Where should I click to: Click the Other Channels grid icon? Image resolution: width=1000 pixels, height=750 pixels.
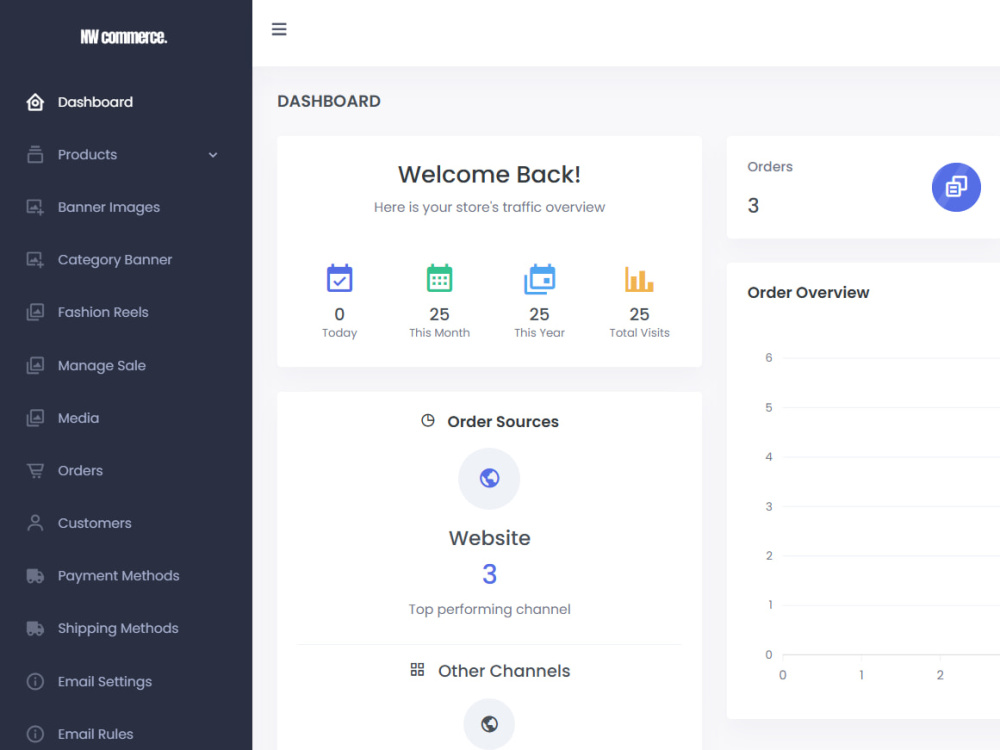pyautogui.click(x=417, y=670)
